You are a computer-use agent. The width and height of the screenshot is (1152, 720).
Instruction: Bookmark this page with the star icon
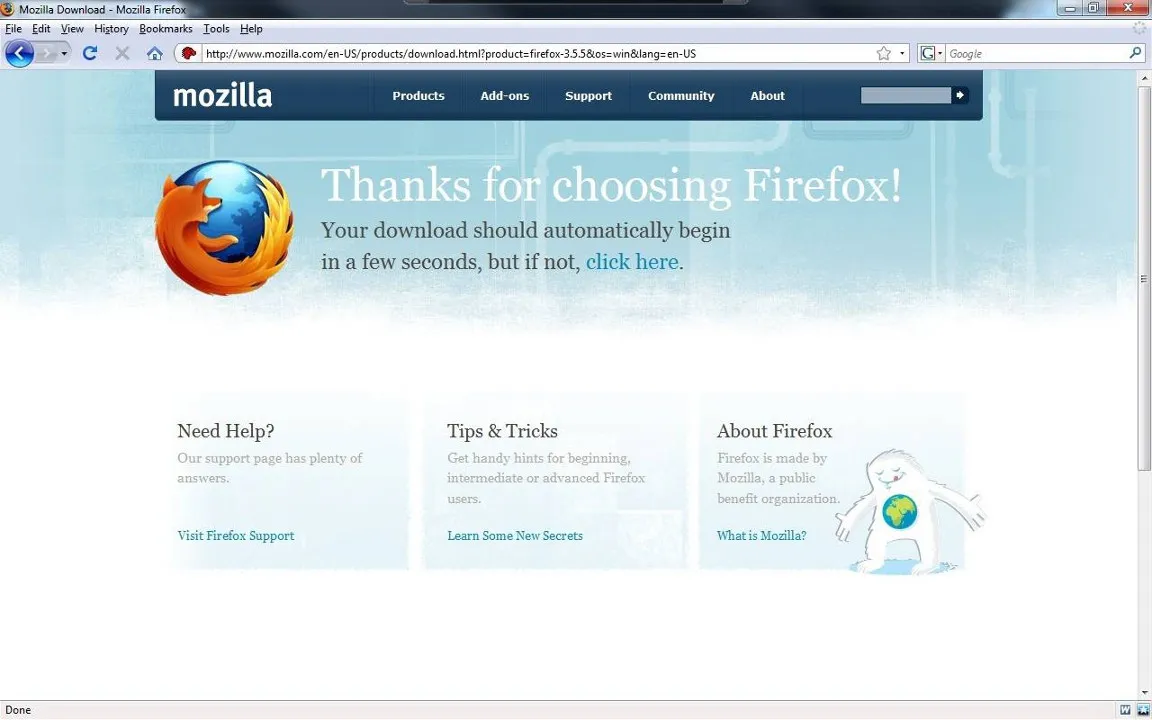884,53
